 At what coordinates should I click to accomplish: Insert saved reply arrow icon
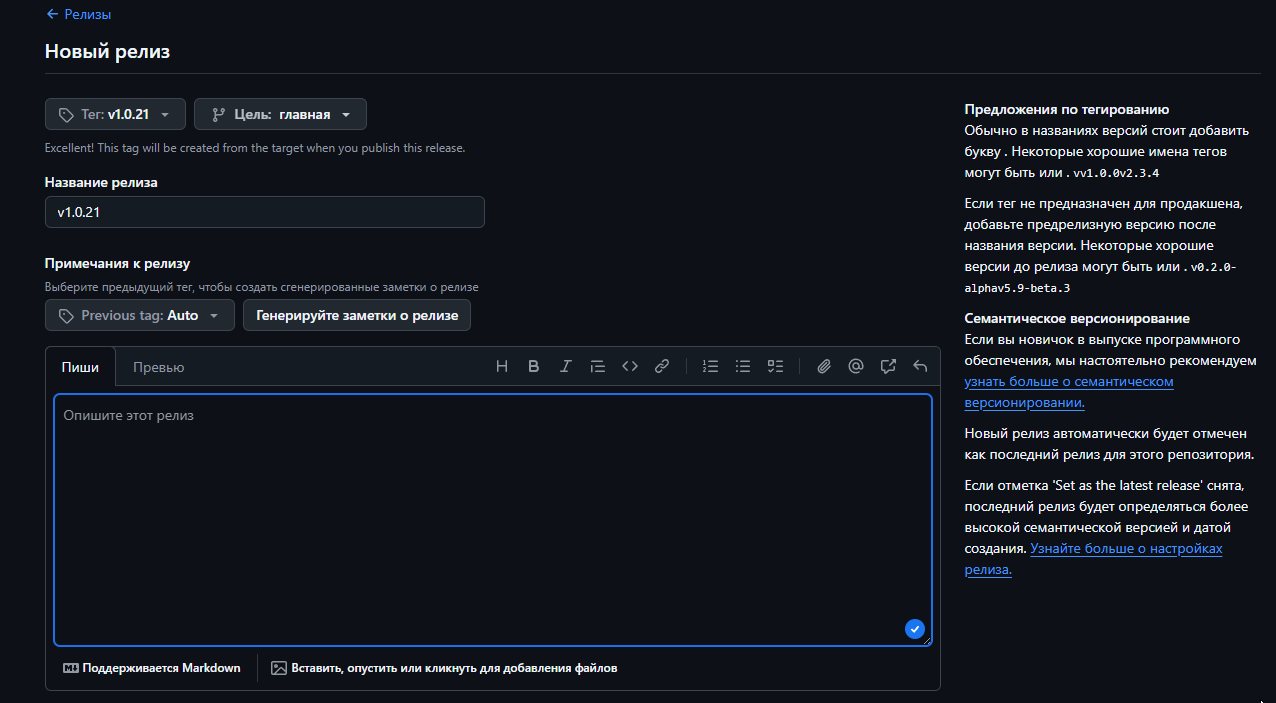[x=920, y=367]
